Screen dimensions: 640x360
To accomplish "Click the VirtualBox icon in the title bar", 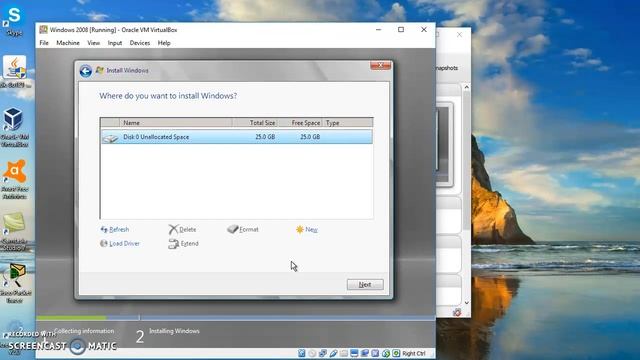I will (43, 29).
